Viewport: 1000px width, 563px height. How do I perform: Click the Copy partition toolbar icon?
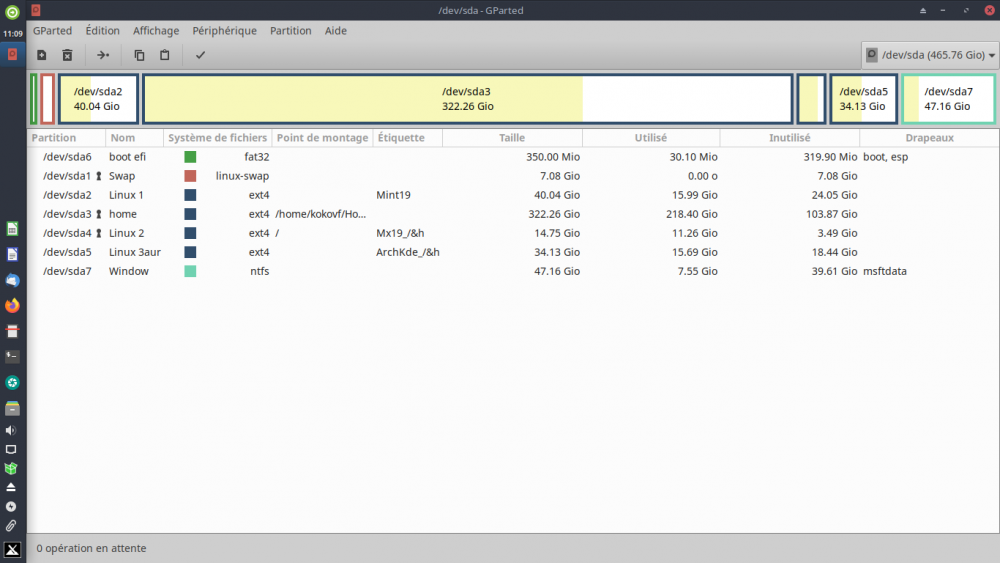(x=139, y=55)
